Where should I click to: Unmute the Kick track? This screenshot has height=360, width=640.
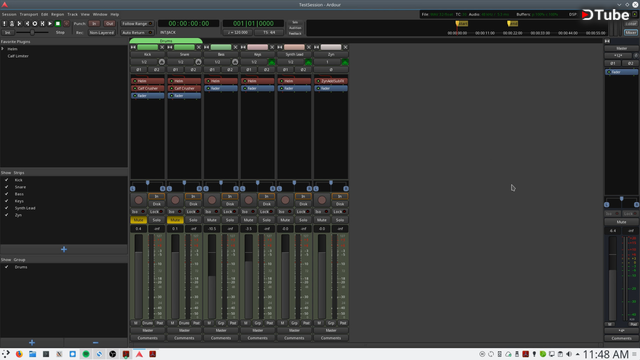tap(139, 220)
